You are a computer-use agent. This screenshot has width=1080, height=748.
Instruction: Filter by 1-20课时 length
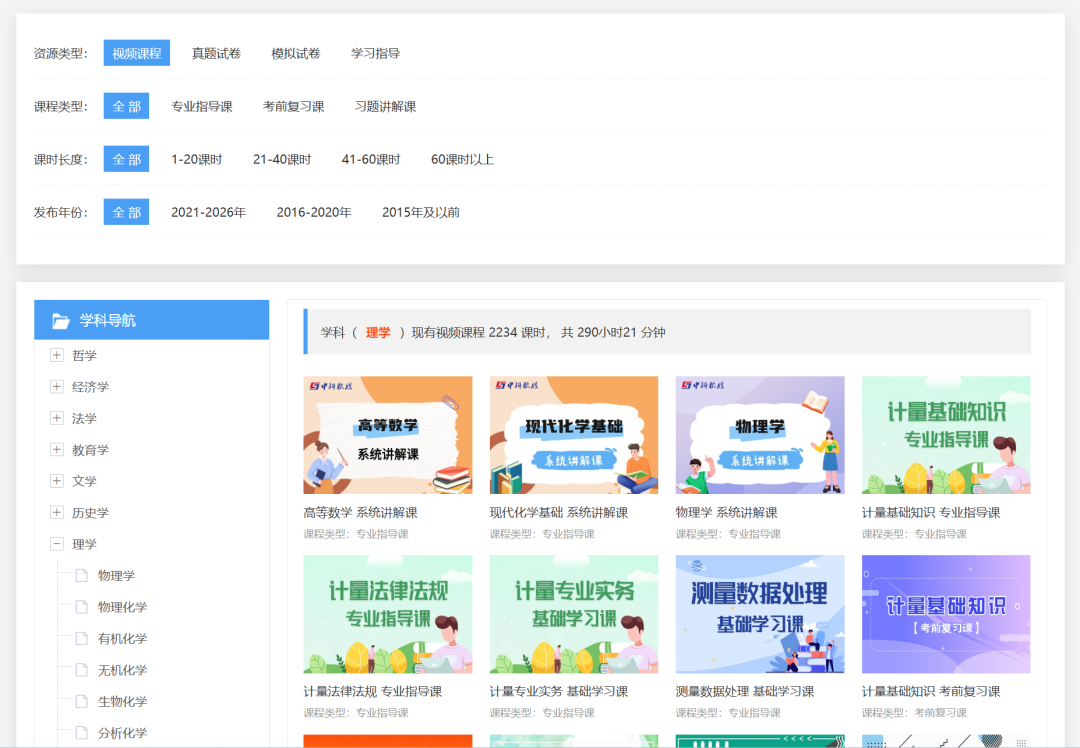coord(196,159)
